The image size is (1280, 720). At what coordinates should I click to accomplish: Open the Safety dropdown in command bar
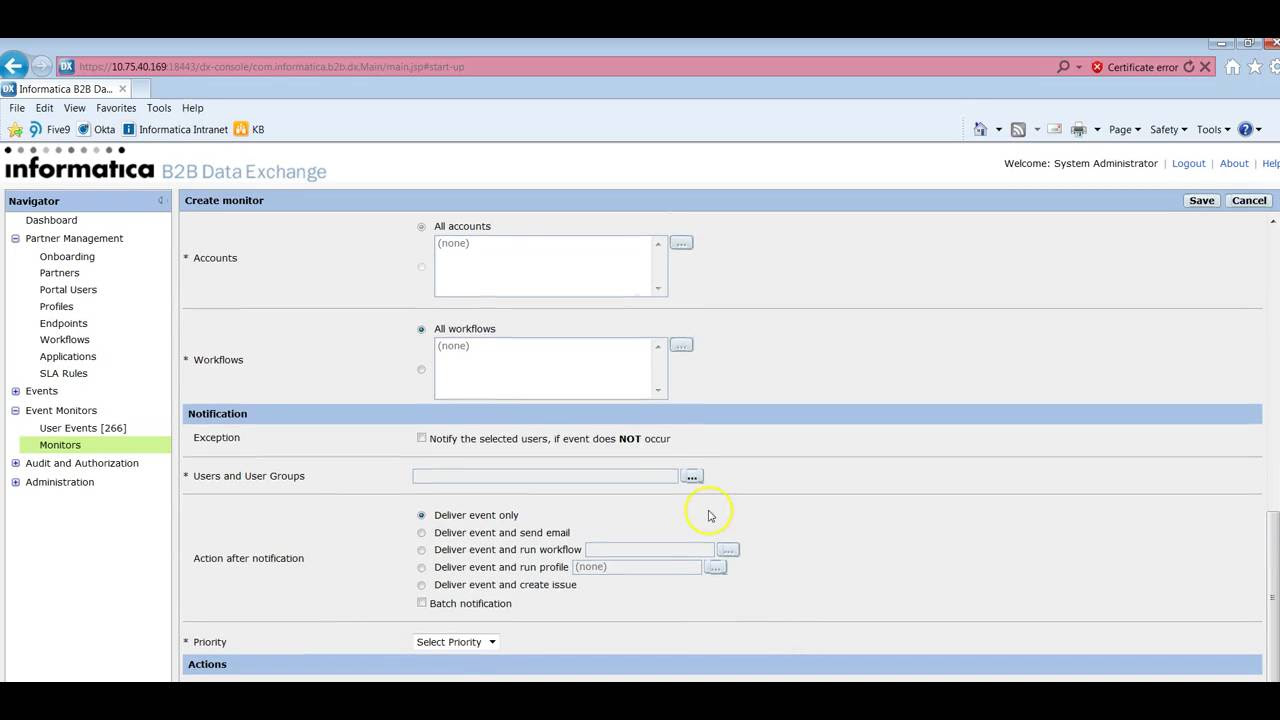tap(1168, 129)
